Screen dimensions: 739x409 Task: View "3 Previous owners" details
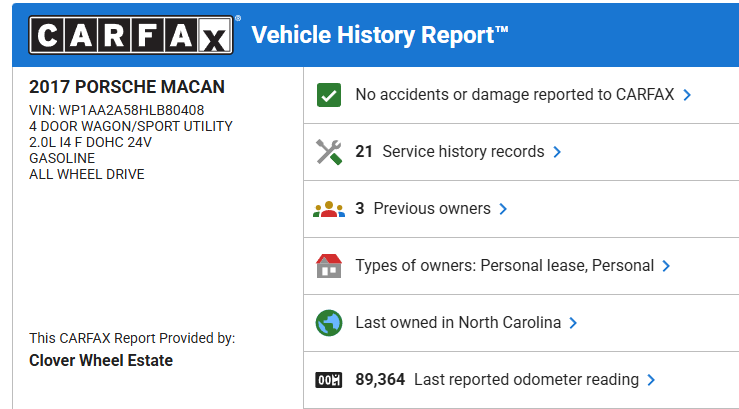click(423, 209)
